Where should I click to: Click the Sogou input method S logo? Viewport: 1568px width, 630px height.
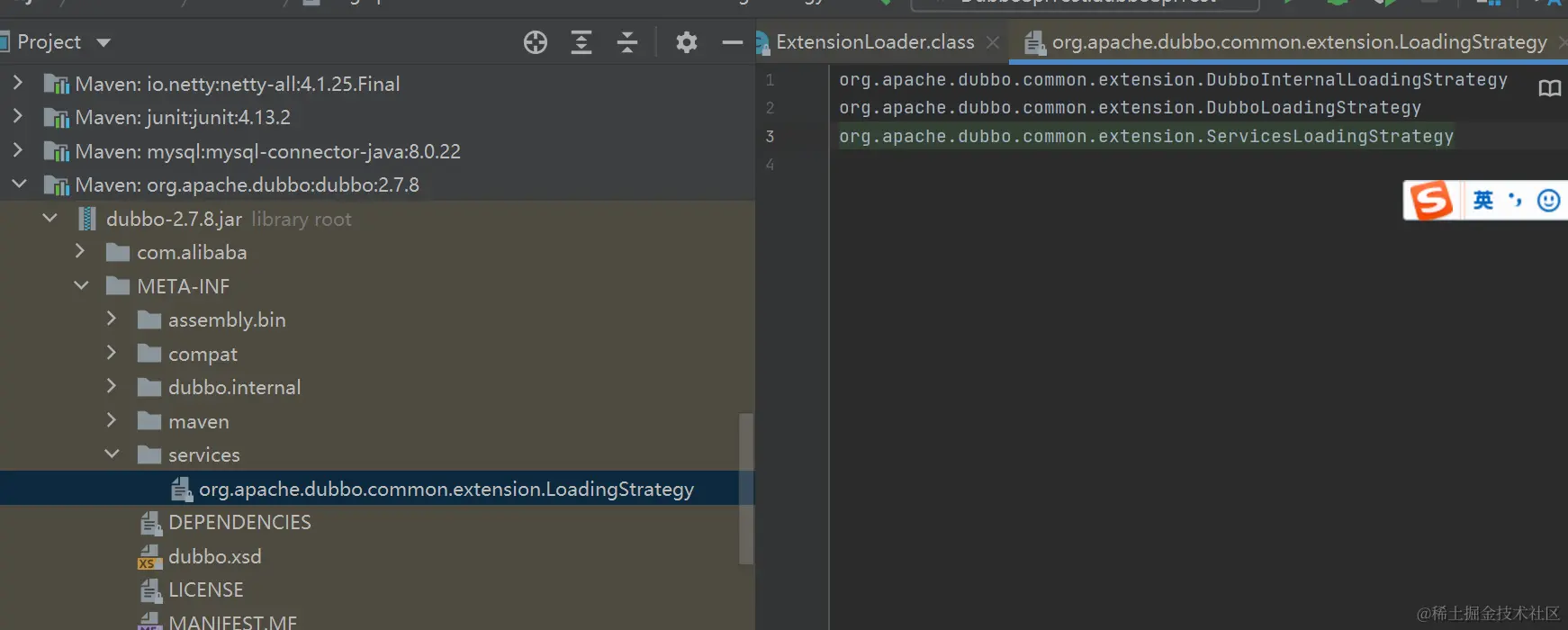point(1431,200)
